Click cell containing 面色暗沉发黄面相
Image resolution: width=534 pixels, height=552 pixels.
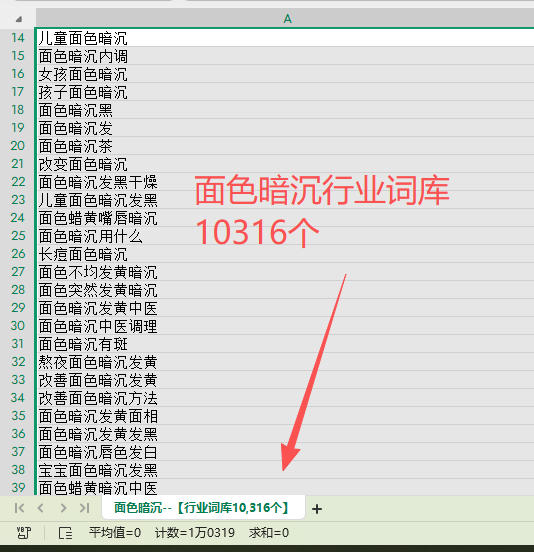click(x=285, y=416)
